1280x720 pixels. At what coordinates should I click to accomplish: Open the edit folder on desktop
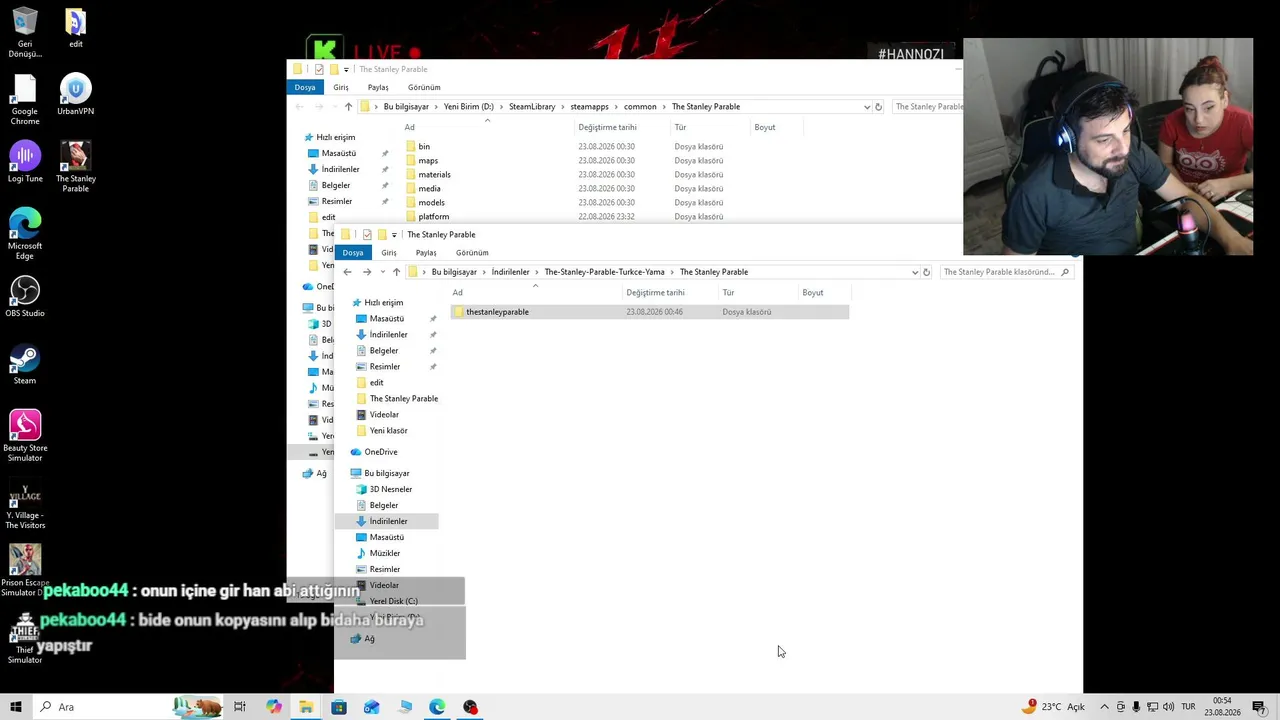click(75, 28)
